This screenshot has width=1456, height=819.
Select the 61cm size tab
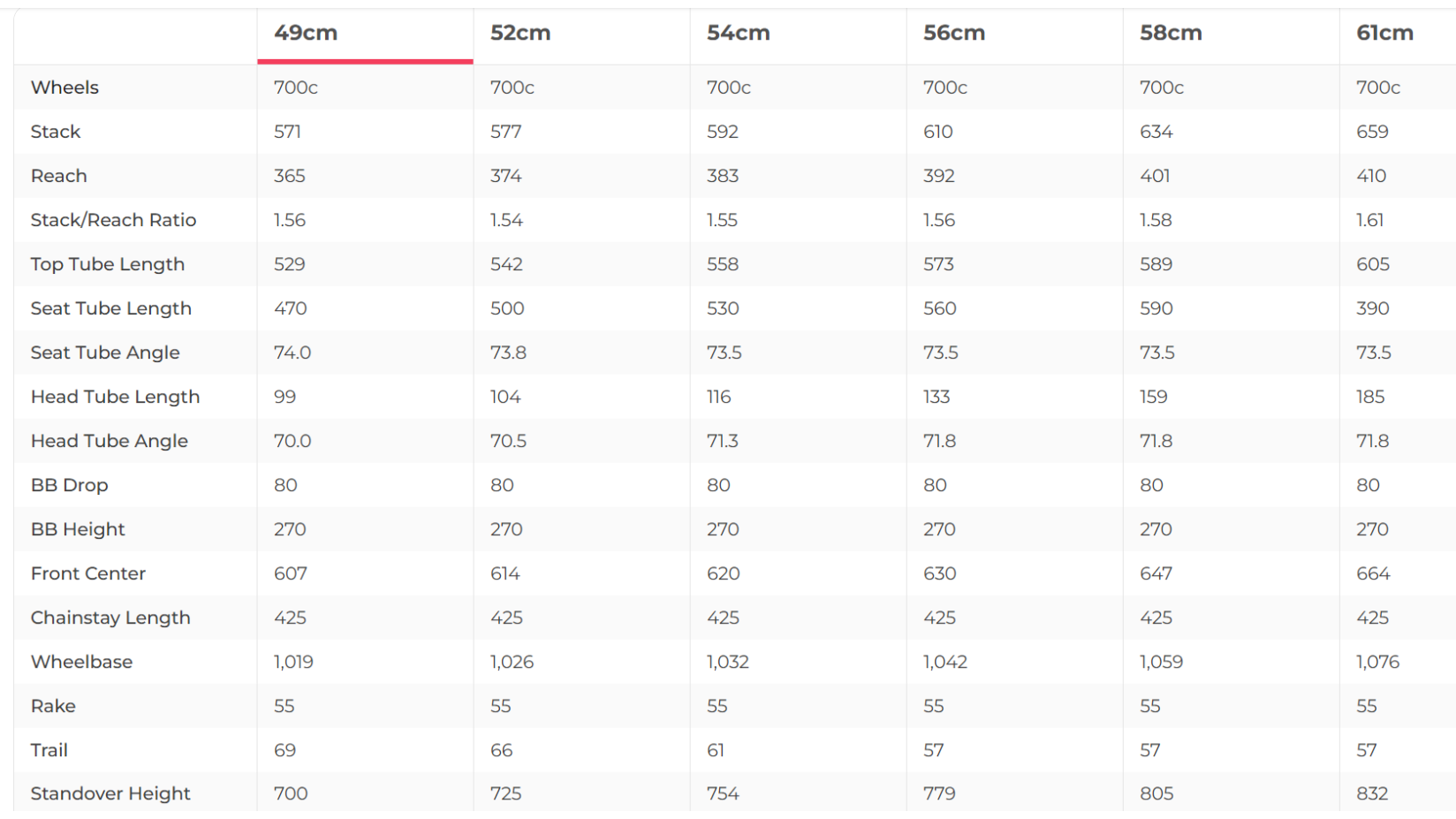[1384, 34]
